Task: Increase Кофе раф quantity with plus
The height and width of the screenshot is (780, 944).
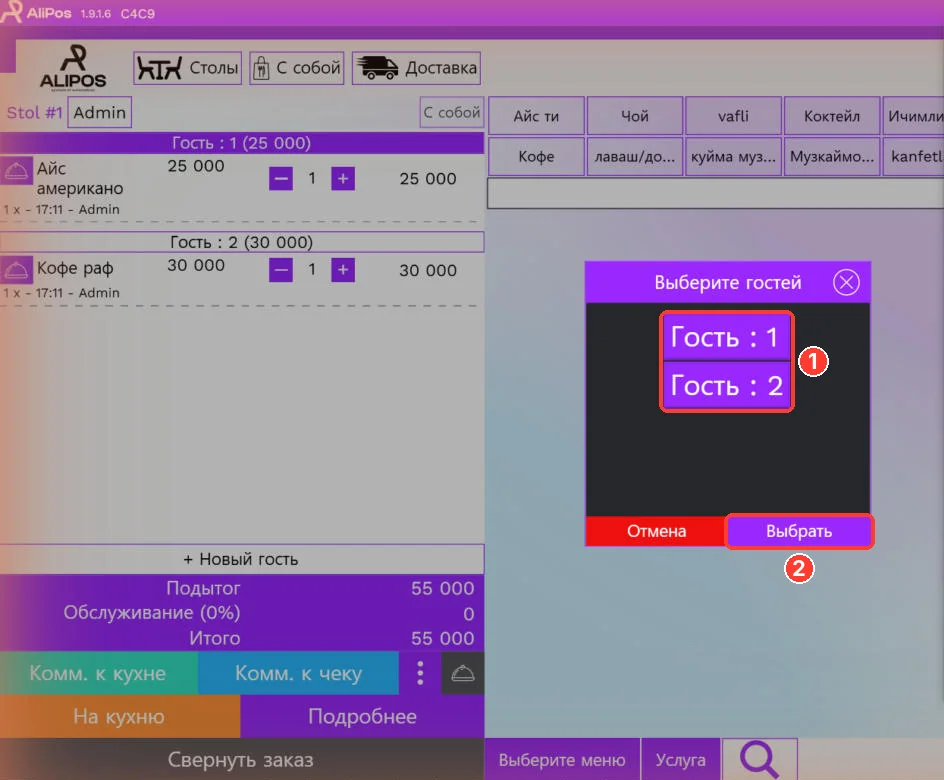Action: (343, 270)
